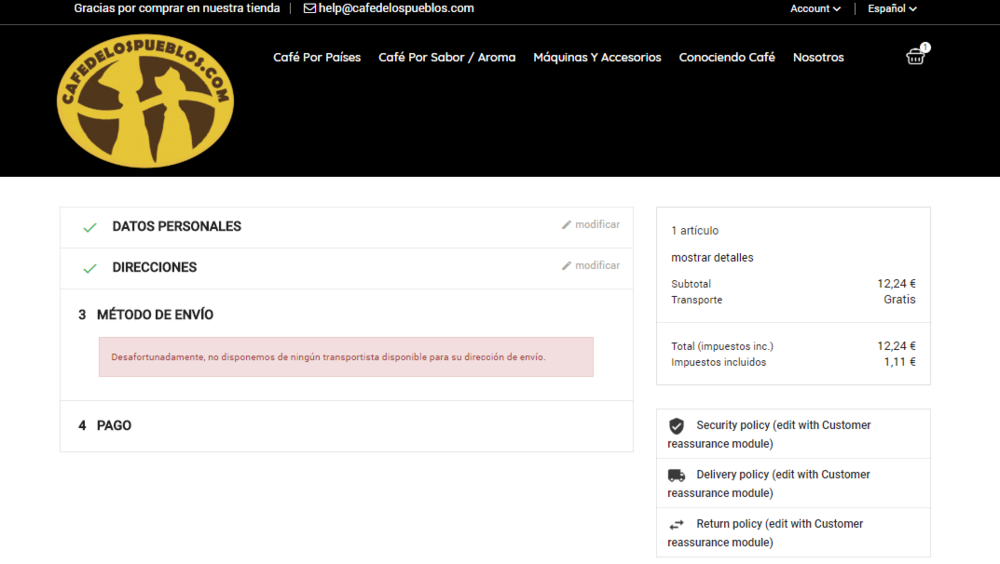Click the green checkmark beside Datos Personales

90,227
